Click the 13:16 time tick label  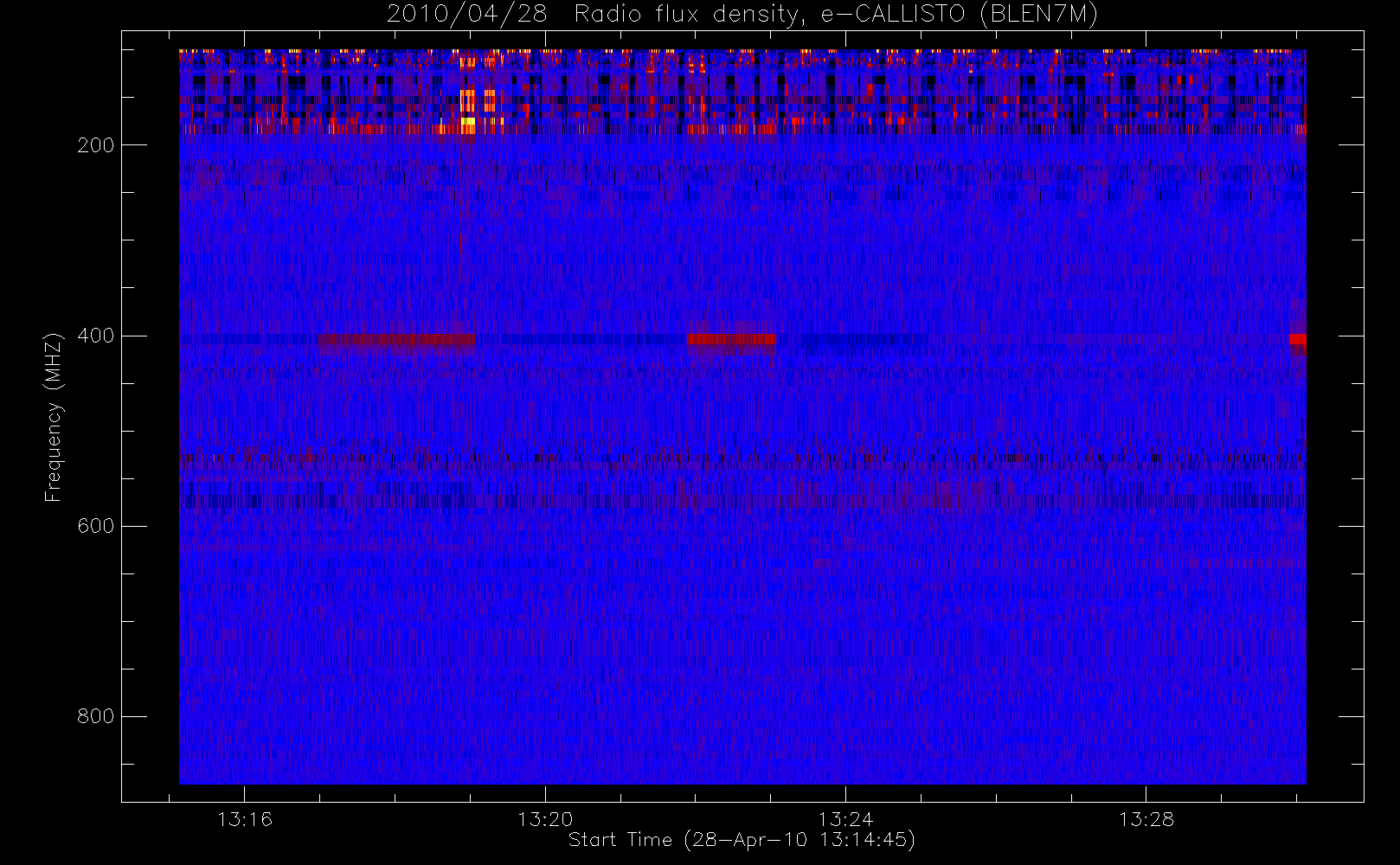coord(244,819)
